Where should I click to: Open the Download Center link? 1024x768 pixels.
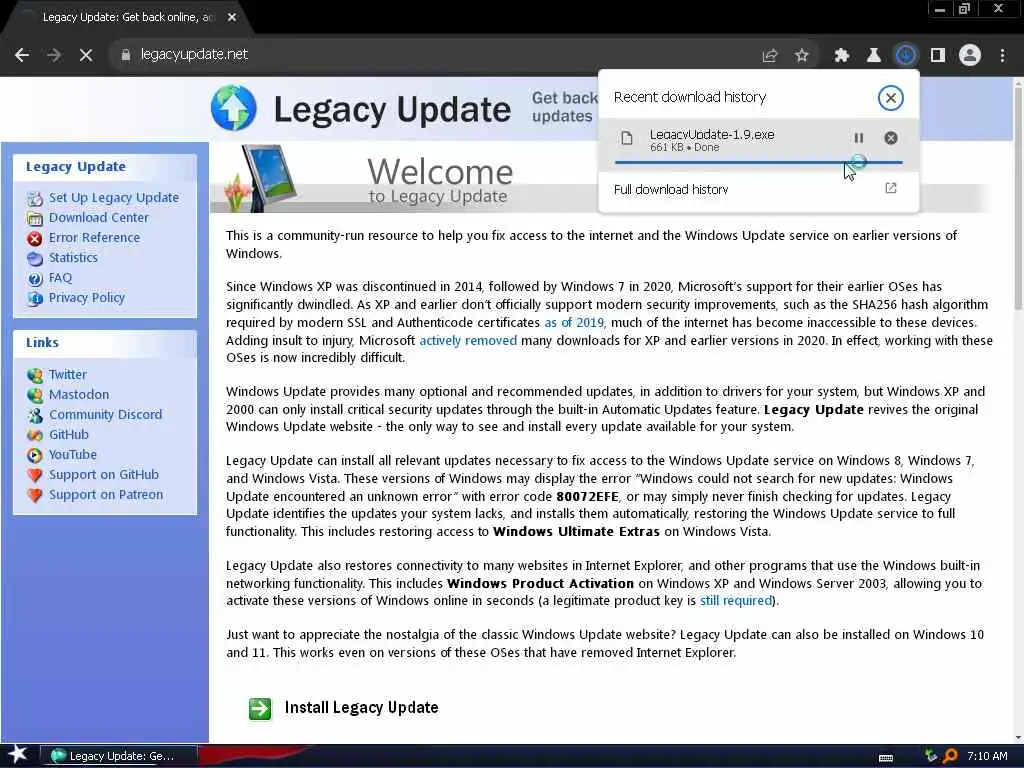(x=99, y=217)
